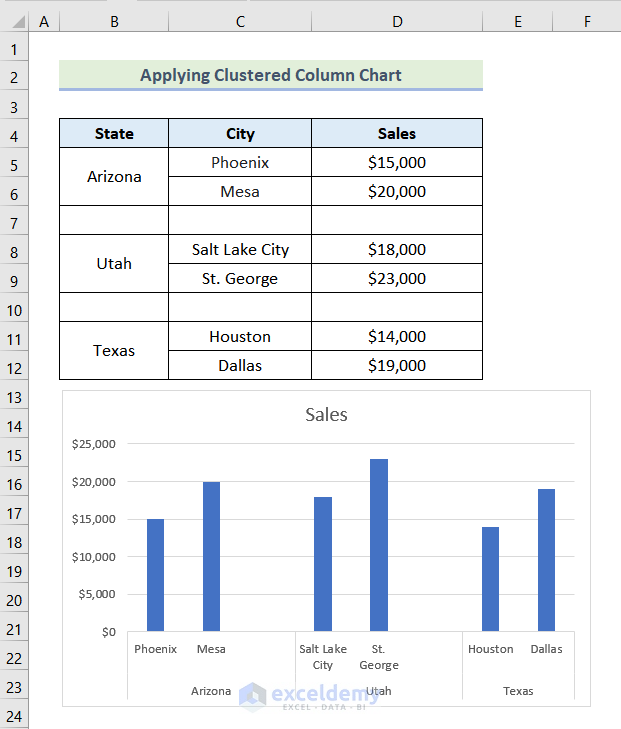Select the merged Arizona cell
The height and width of the screenshot is (729, 621).
[x=114, y=177]
